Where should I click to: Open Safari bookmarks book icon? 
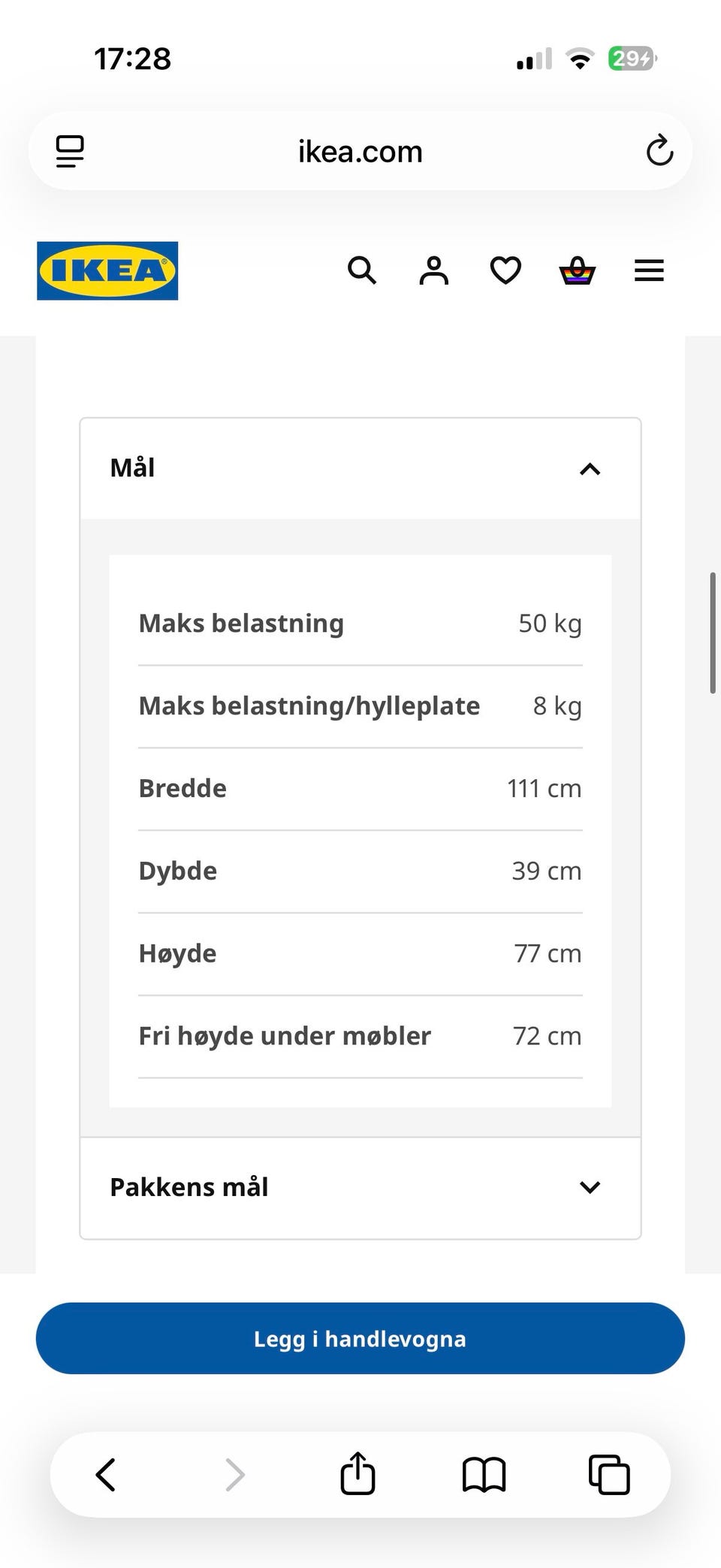tap(484, 1475)
